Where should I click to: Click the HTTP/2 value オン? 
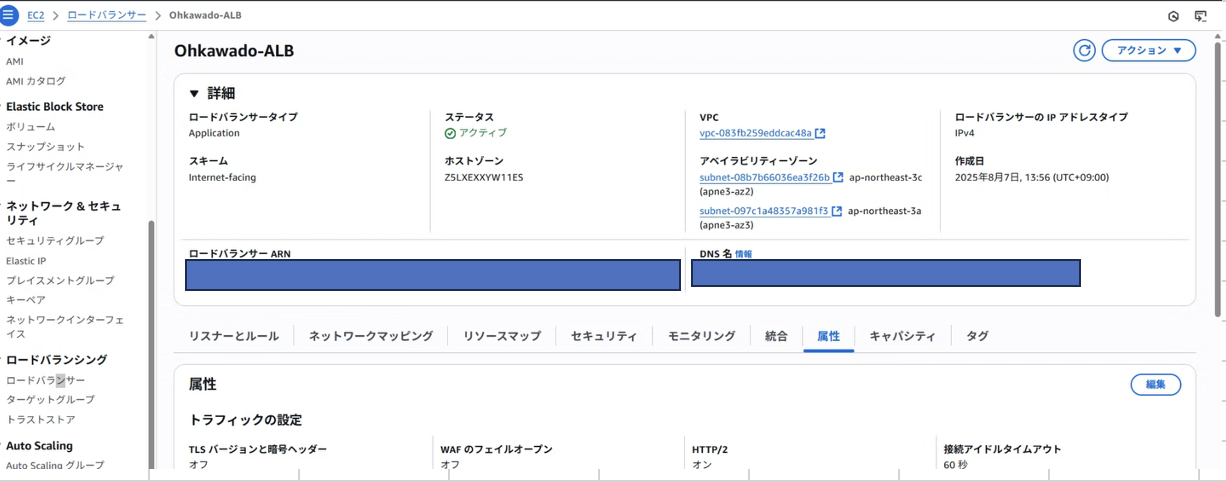702,464
